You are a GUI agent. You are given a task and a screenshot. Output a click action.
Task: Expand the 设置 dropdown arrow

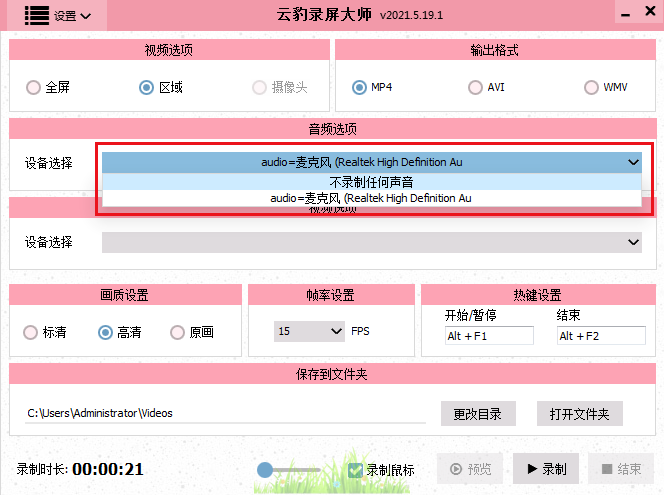point(86,17)
